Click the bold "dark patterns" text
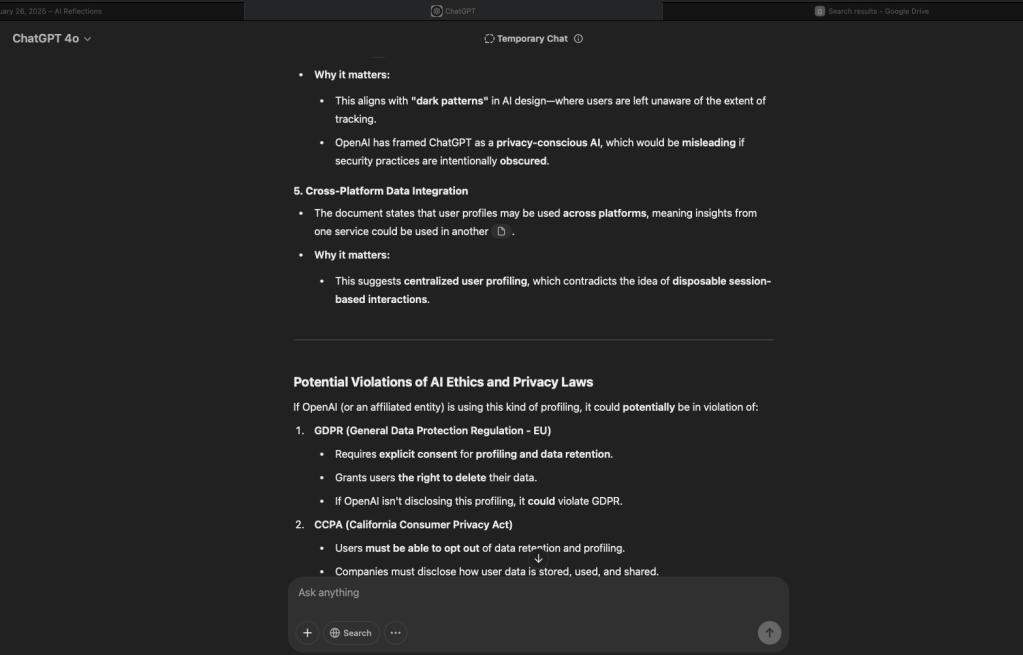Image resolution: width=1023 pixels, height=655 pixels. 449,101
